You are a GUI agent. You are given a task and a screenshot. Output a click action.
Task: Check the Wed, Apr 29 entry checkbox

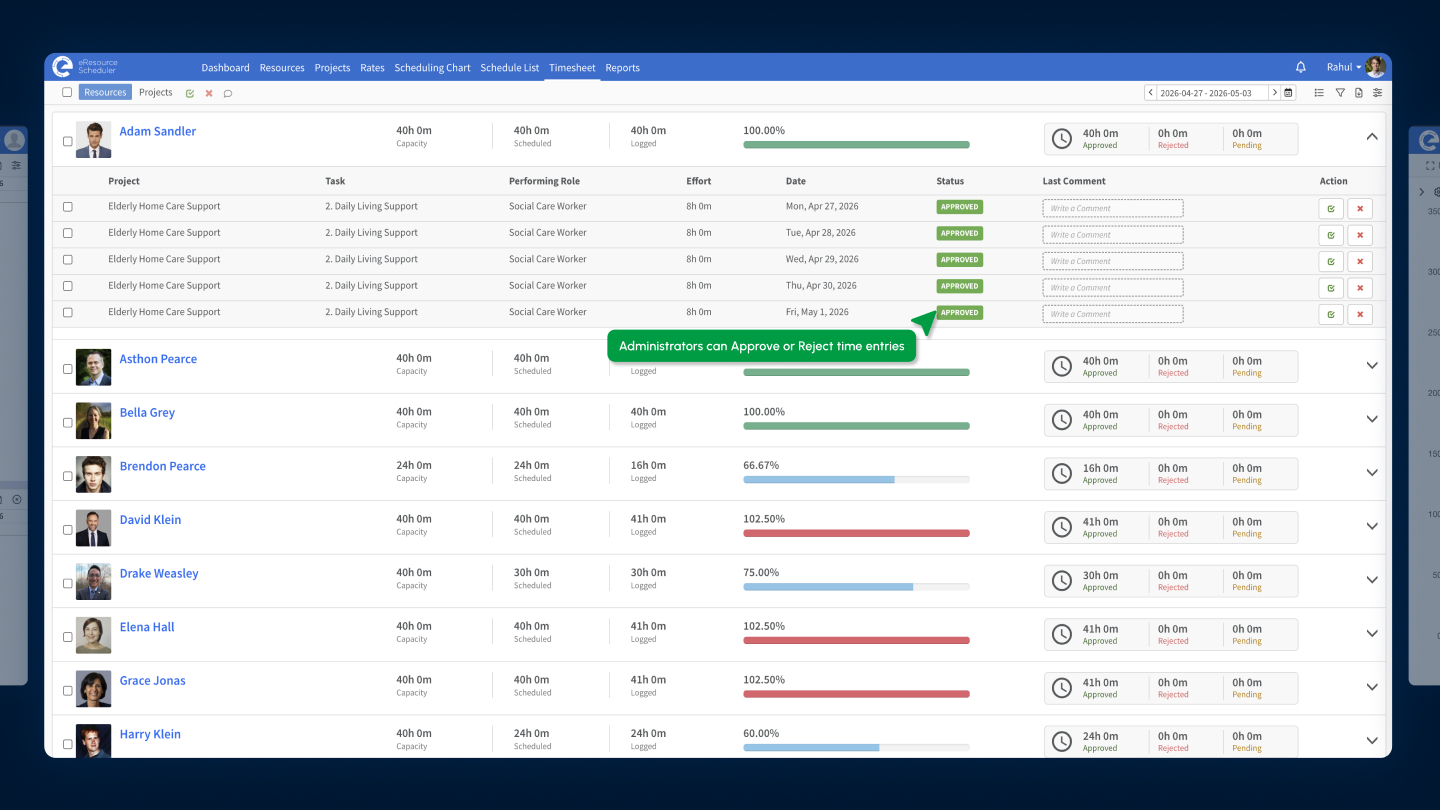coord(68,260)
